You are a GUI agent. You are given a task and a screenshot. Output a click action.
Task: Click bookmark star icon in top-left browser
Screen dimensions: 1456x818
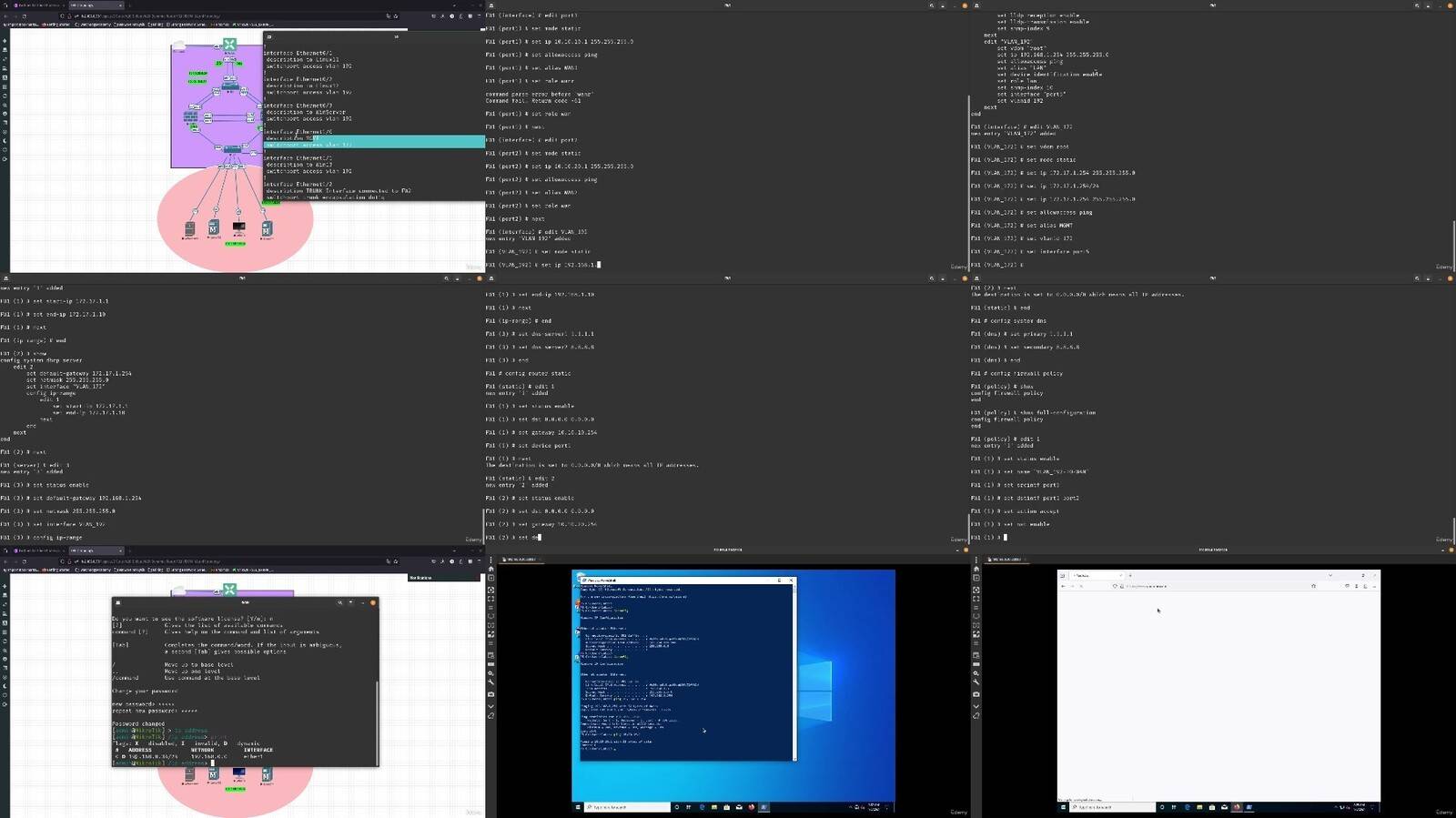pyautogui.click(x=396, y=15)
